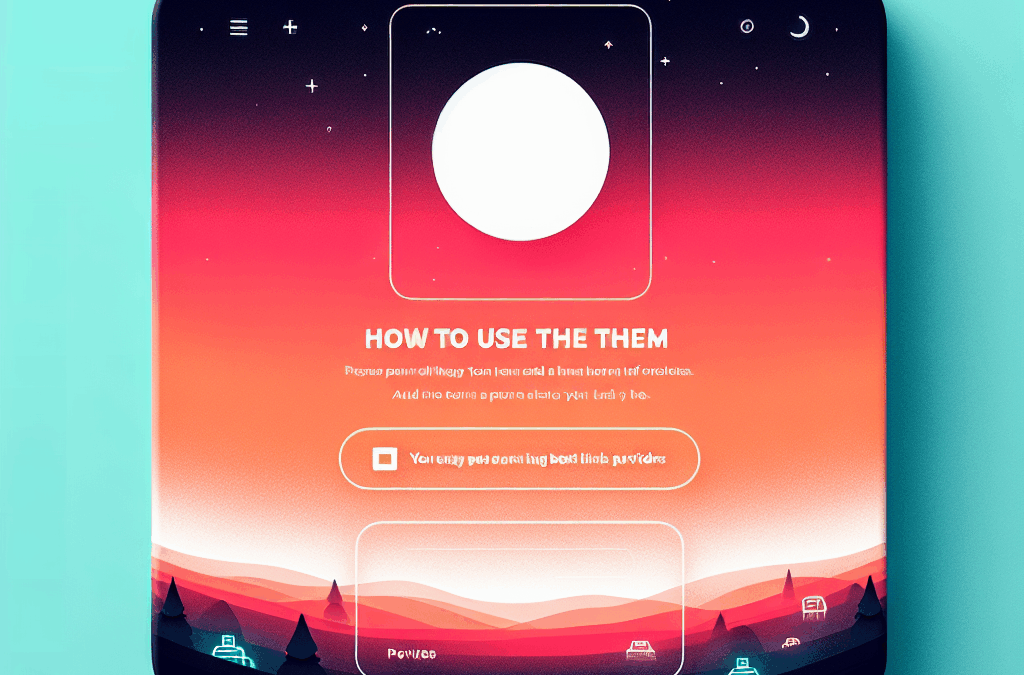The image size is (1024, 675).
Task: Select the teal house icon at the bottom right
Action: [742, 666]
